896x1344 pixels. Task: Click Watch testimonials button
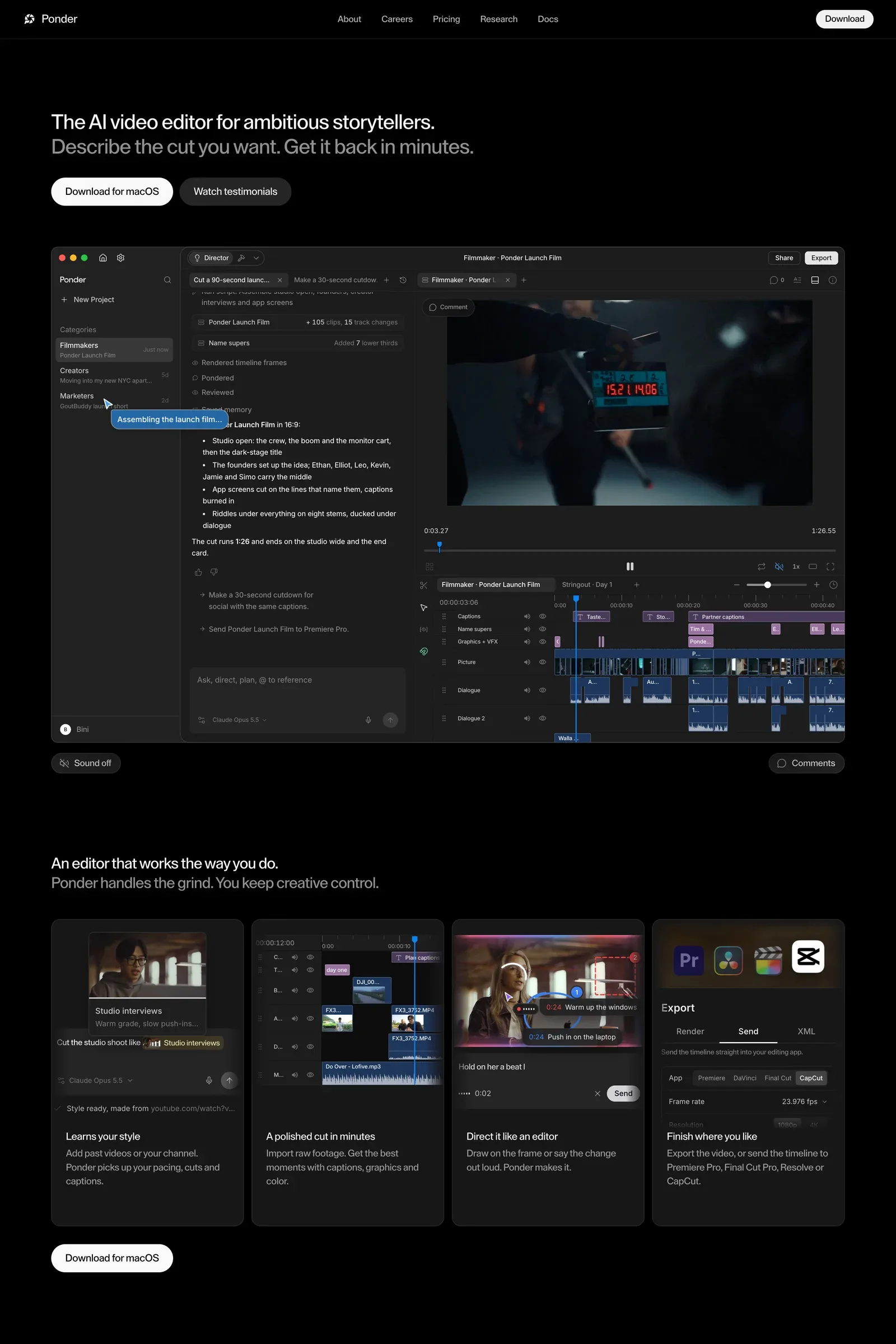235,192
